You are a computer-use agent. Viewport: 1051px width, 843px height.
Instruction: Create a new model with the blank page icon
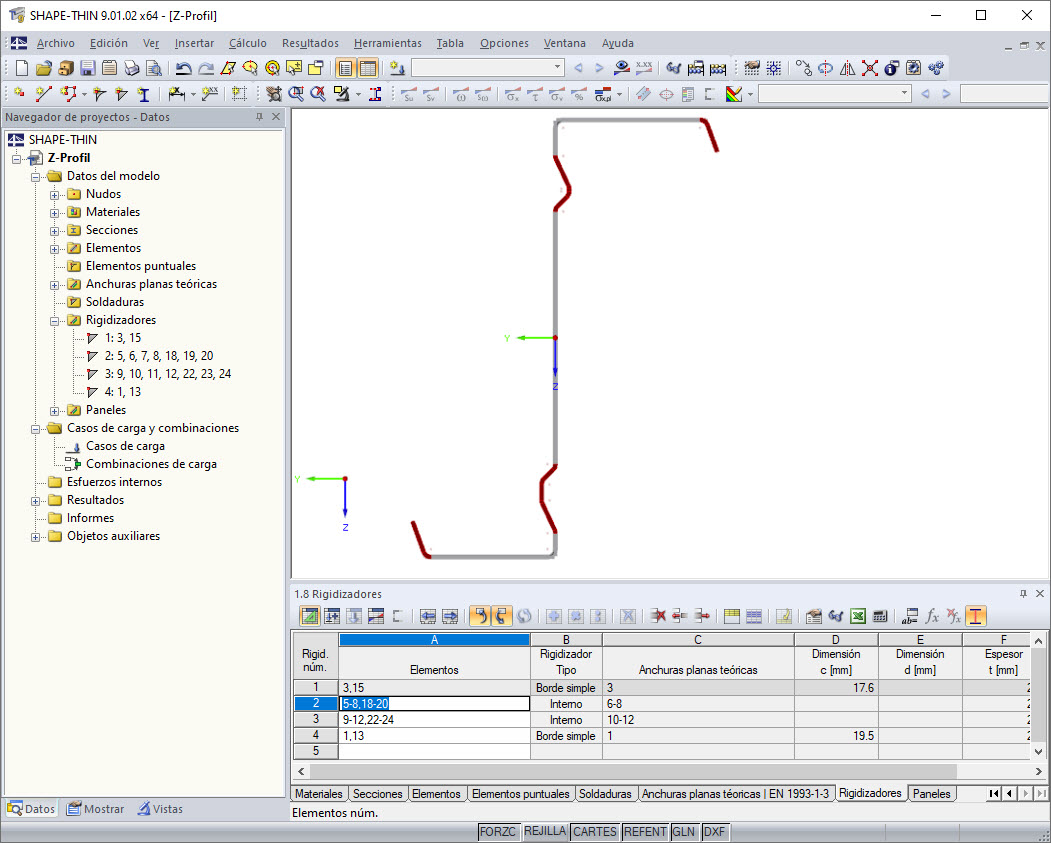(x=21, y=68)
